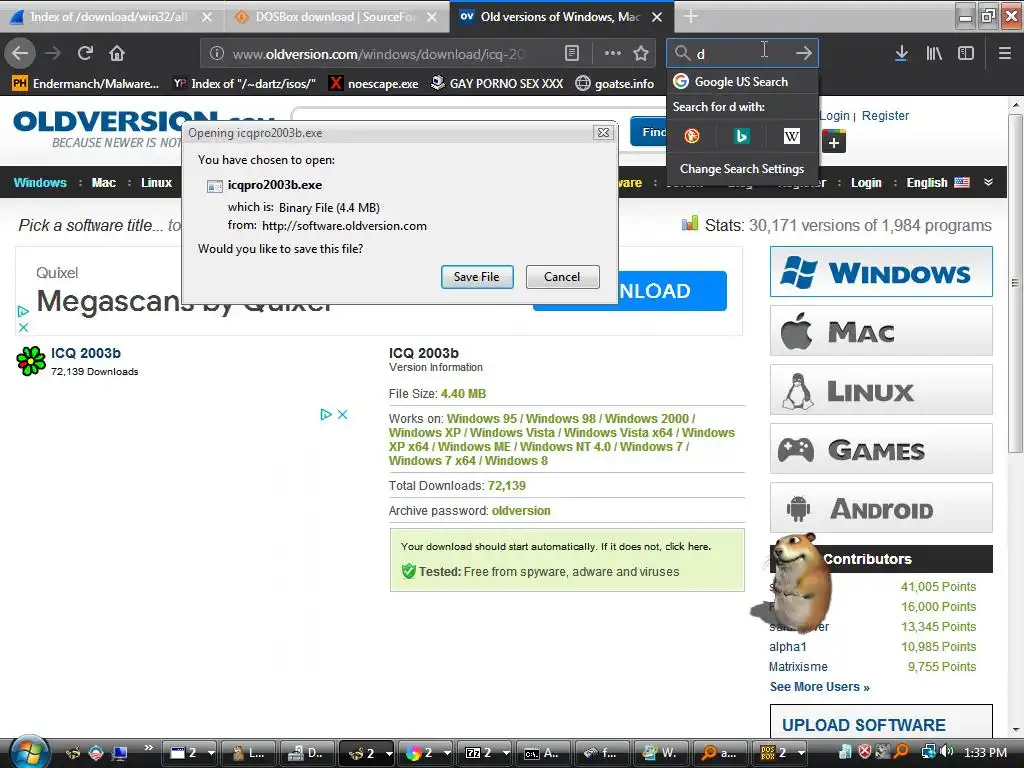This screenshot has width=1024, height=768.
Task: Open the Firefox downloads panel
Action: point(901,54)
